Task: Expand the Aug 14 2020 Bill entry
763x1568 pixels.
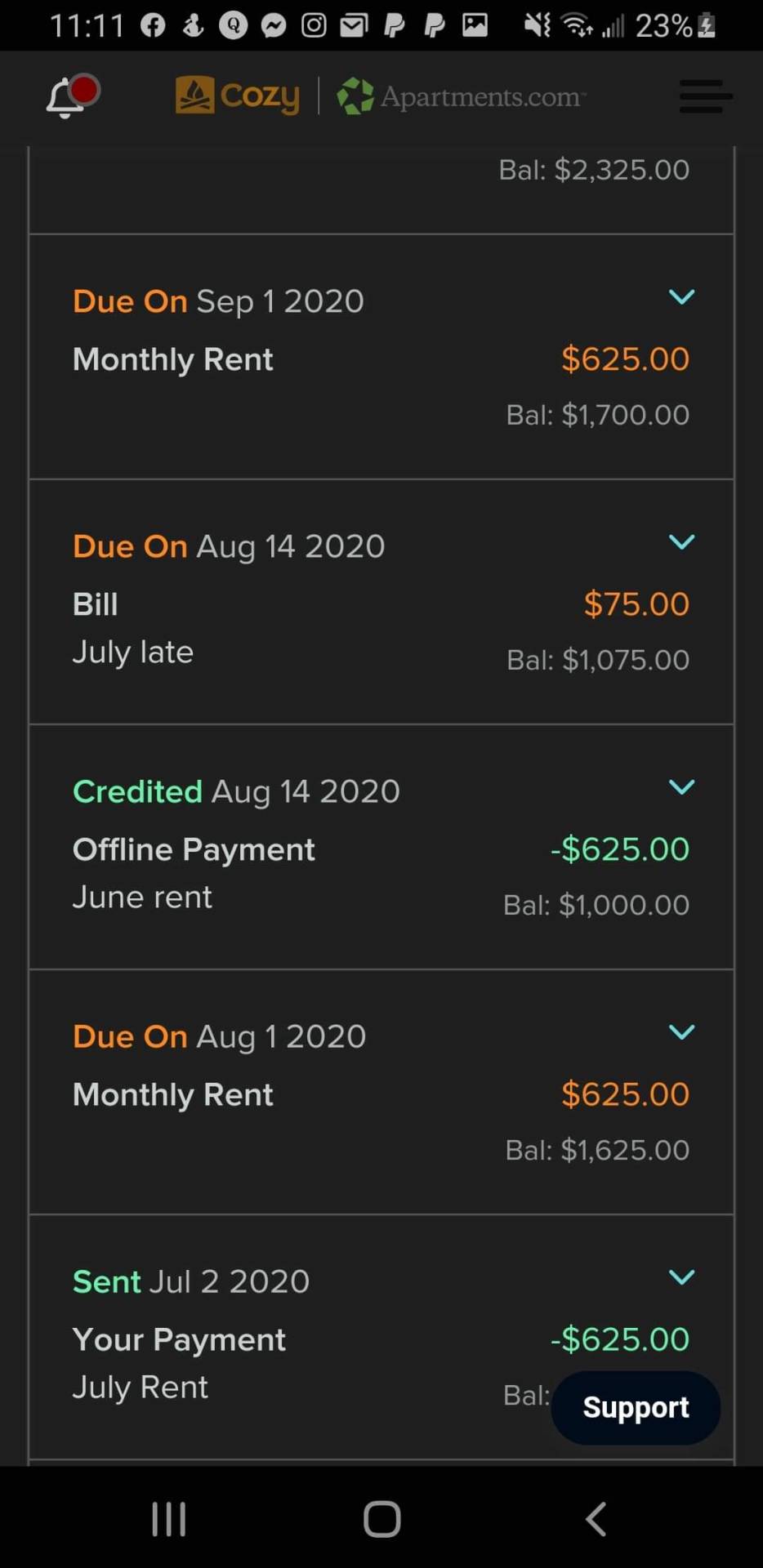Action: (681, 541)
